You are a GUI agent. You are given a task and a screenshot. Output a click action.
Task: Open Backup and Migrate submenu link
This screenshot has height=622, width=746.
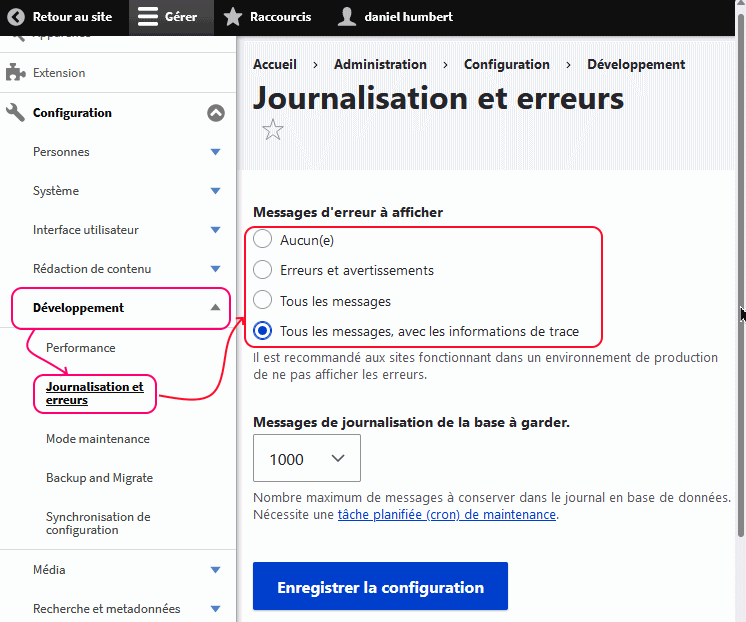pyautogui.click(x=99, y=478)
